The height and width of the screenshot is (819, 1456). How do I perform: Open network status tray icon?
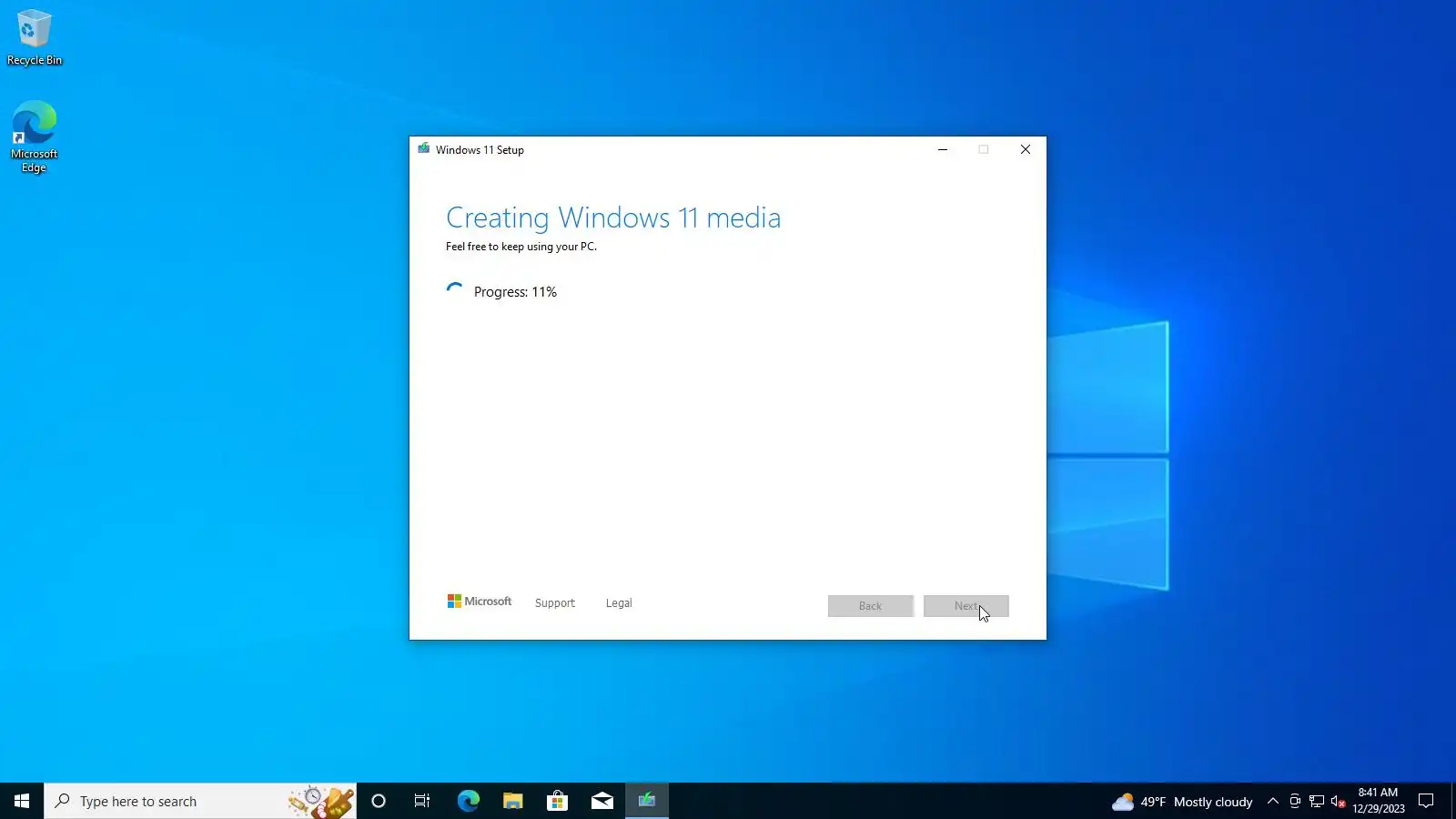point(1317,802)
